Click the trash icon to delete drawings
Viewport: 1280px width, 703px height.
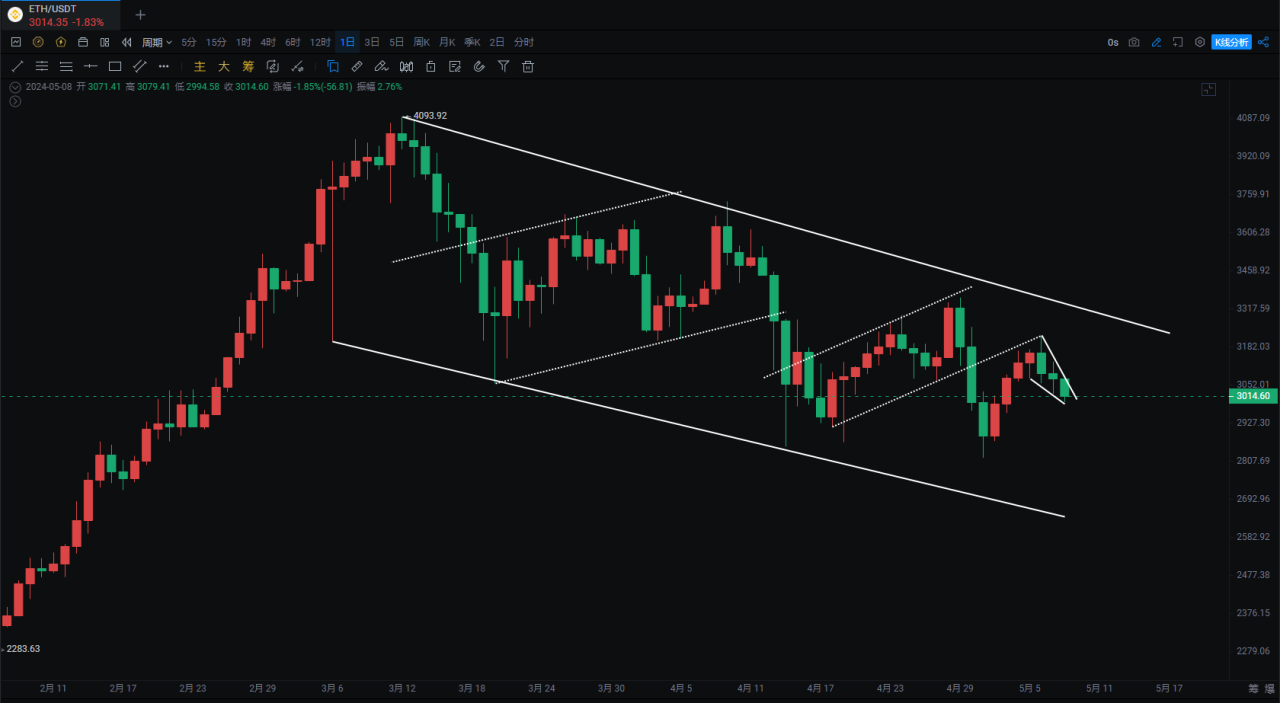(x=528, y=67)
